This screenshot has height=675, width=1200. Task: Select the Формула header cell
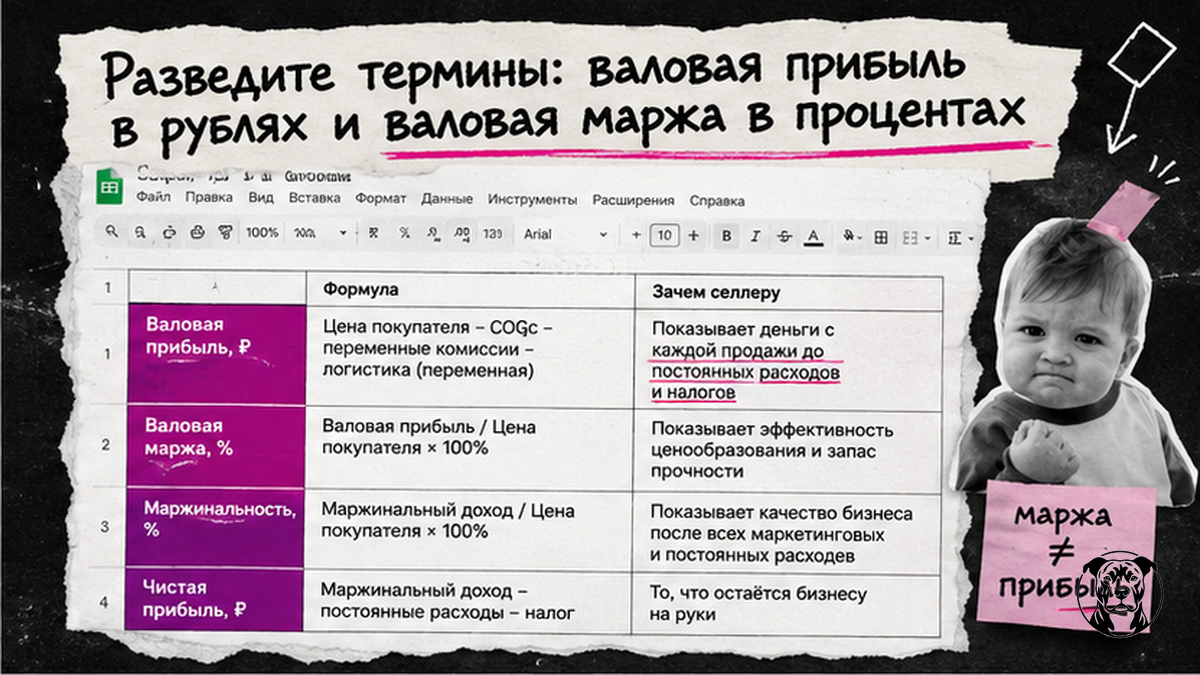469,290
